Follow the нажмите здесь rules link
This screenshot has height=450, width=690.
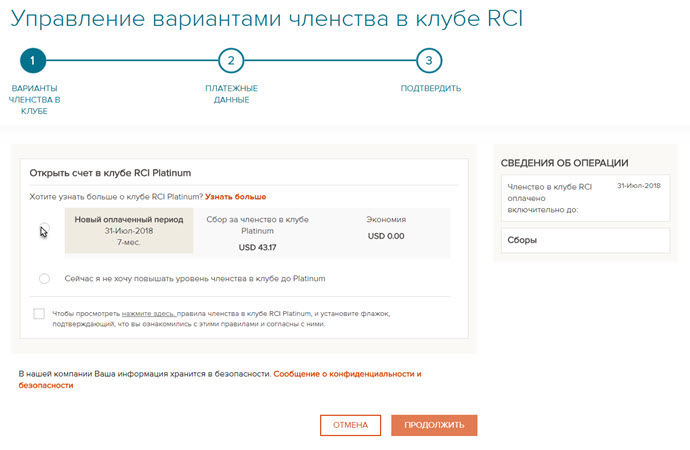coord(149,314)
